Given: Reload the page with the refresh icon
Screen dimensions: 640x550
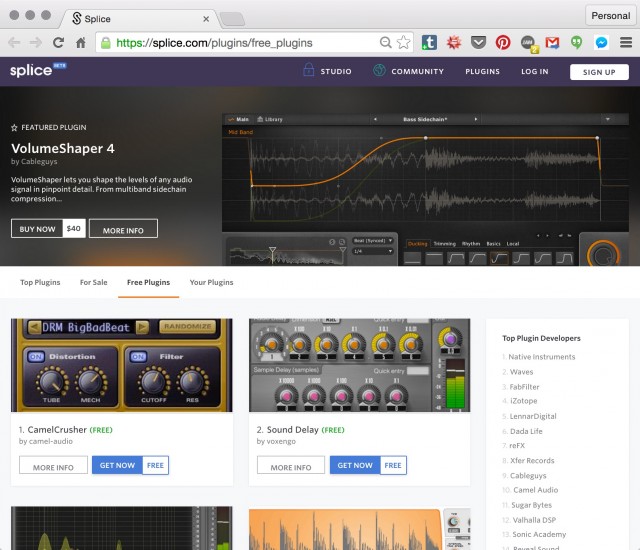Looking at the screenshot, I should coord(59,43).
